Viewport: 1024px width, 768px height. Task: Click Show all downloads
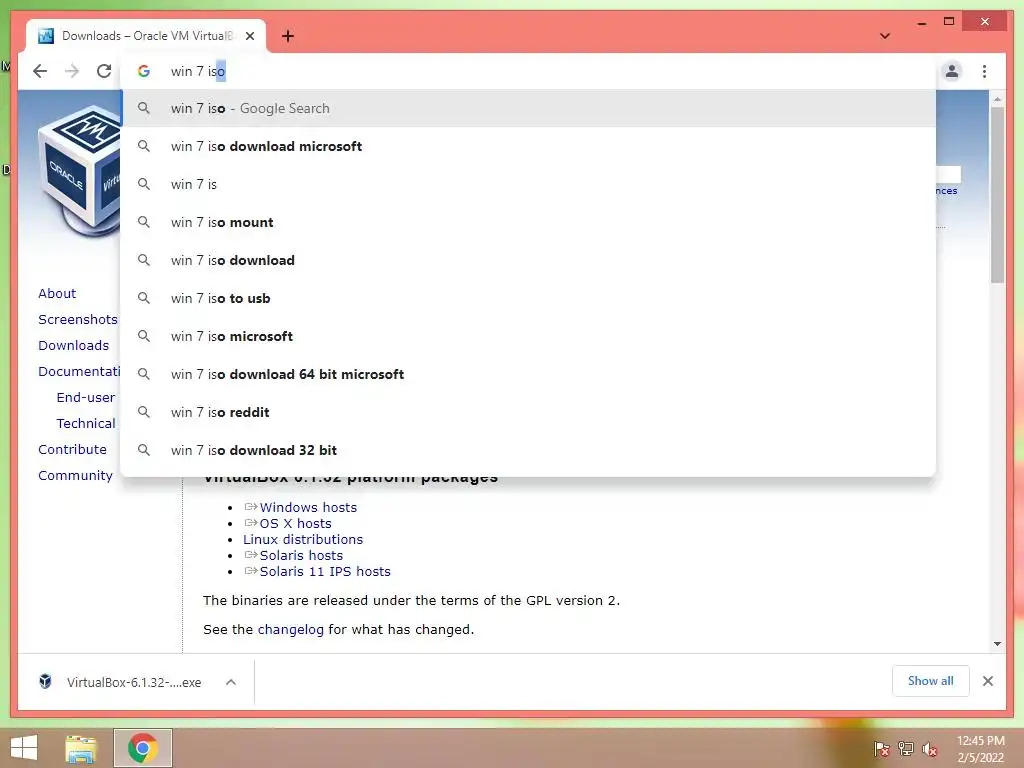(930, 681)
